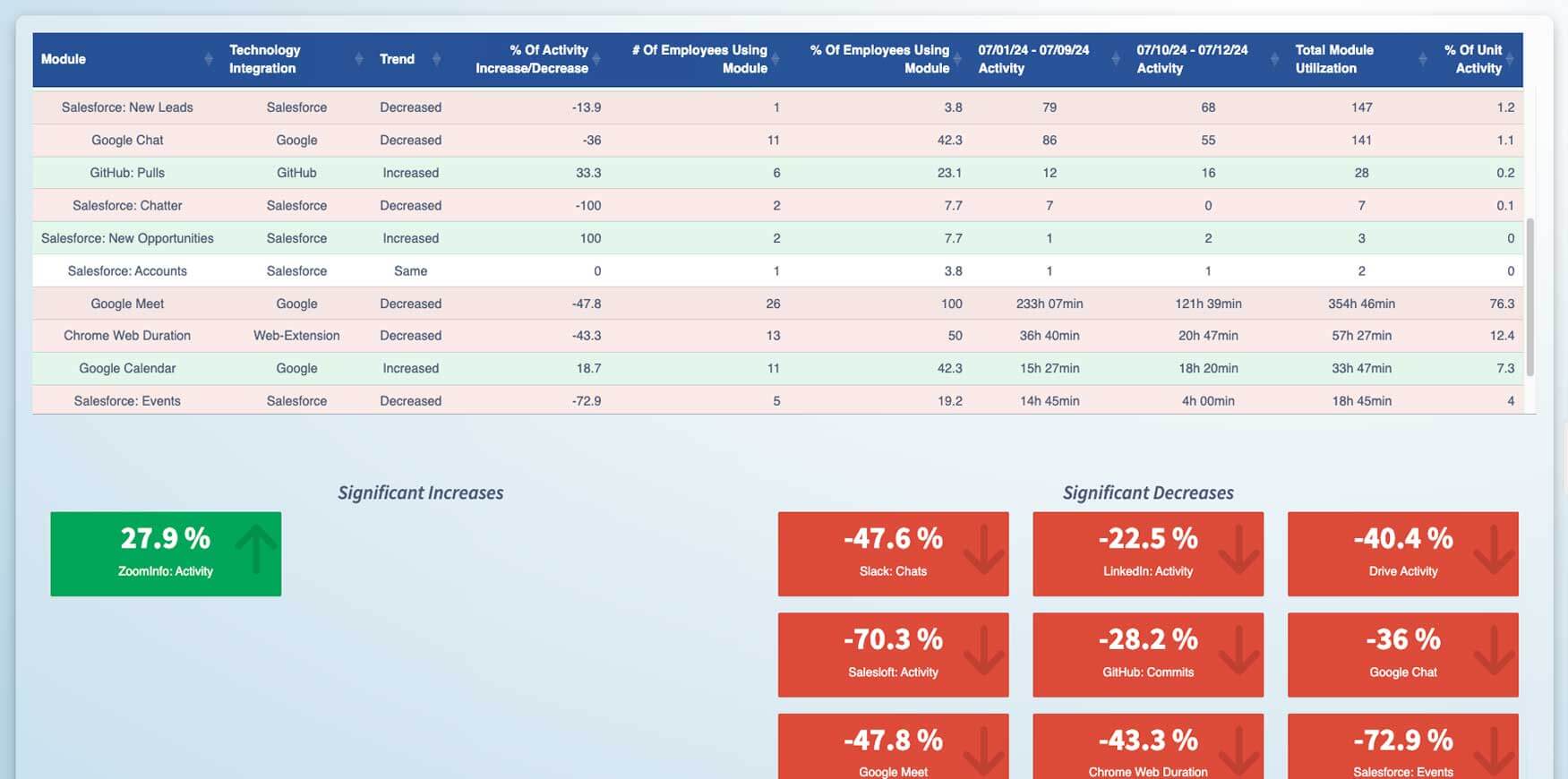1568x779 pixels.
Task: Click down arrow on Google Chat card
Action: 1494,650
